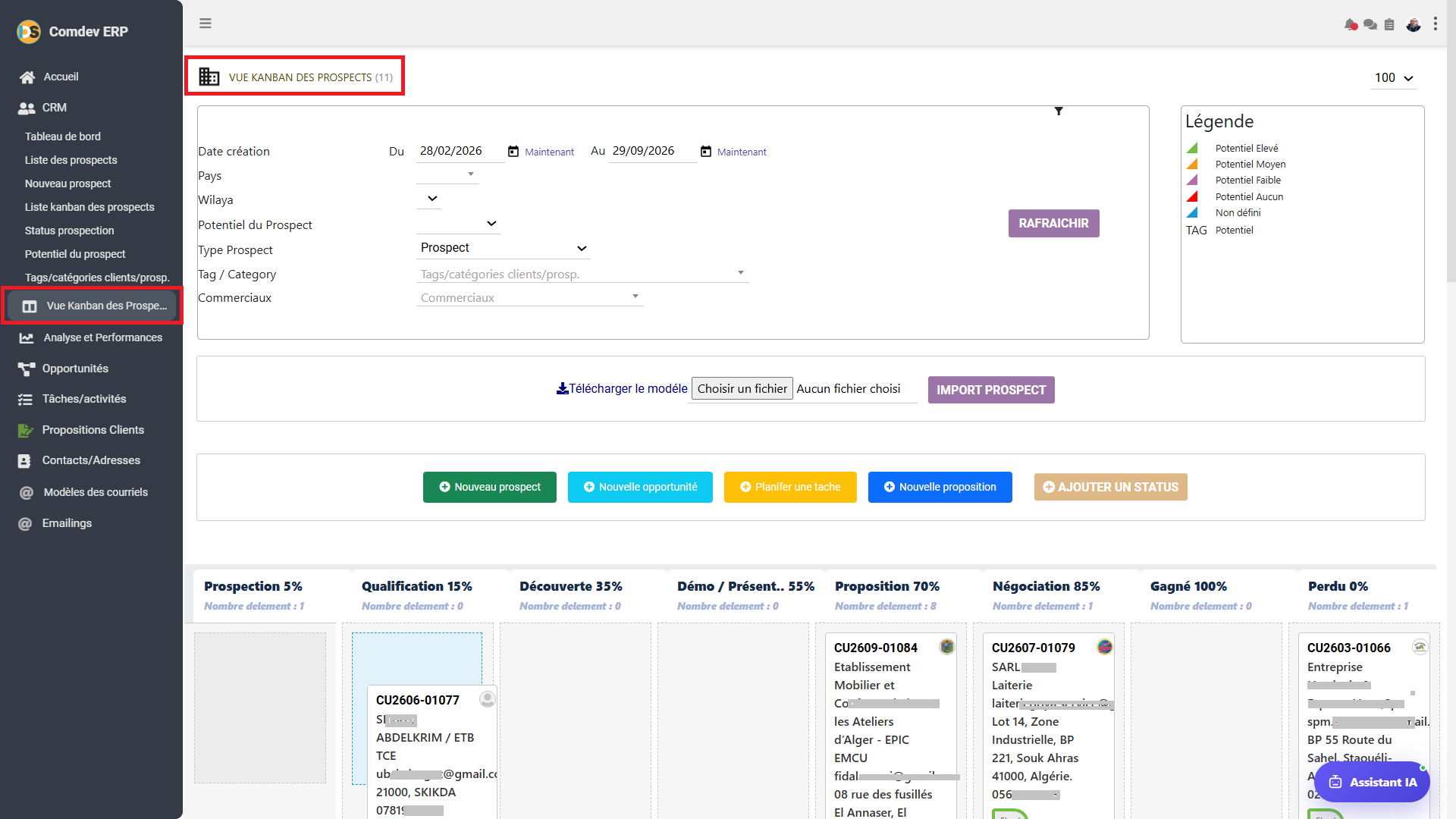1456x819 pixels.
Task: Open CRM menu in sidebar
Action: pos(54,108)
